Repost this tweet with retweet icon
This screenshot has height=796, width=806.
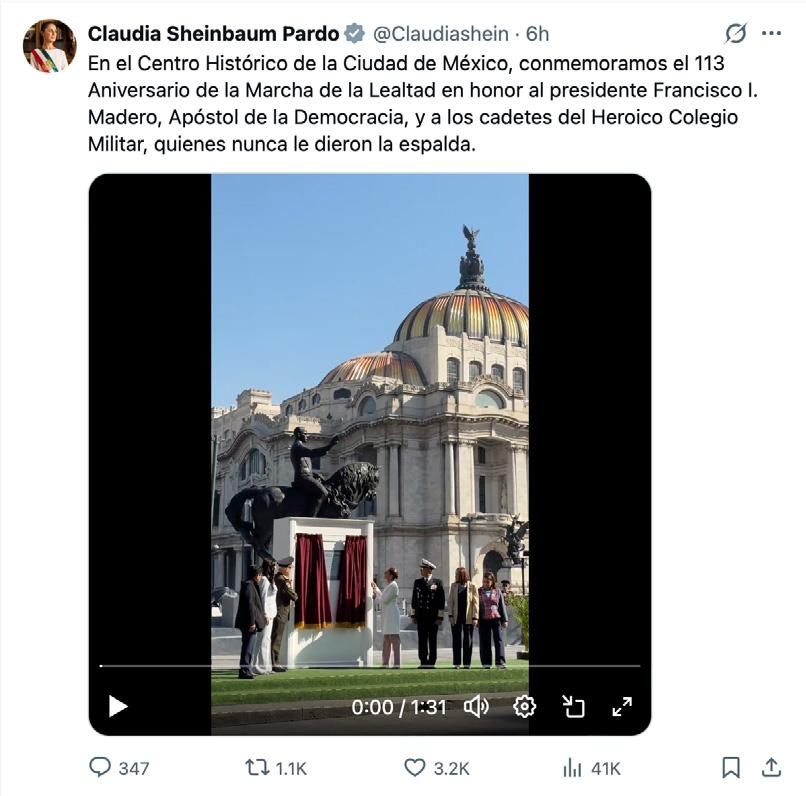click(x=256, y=768)
